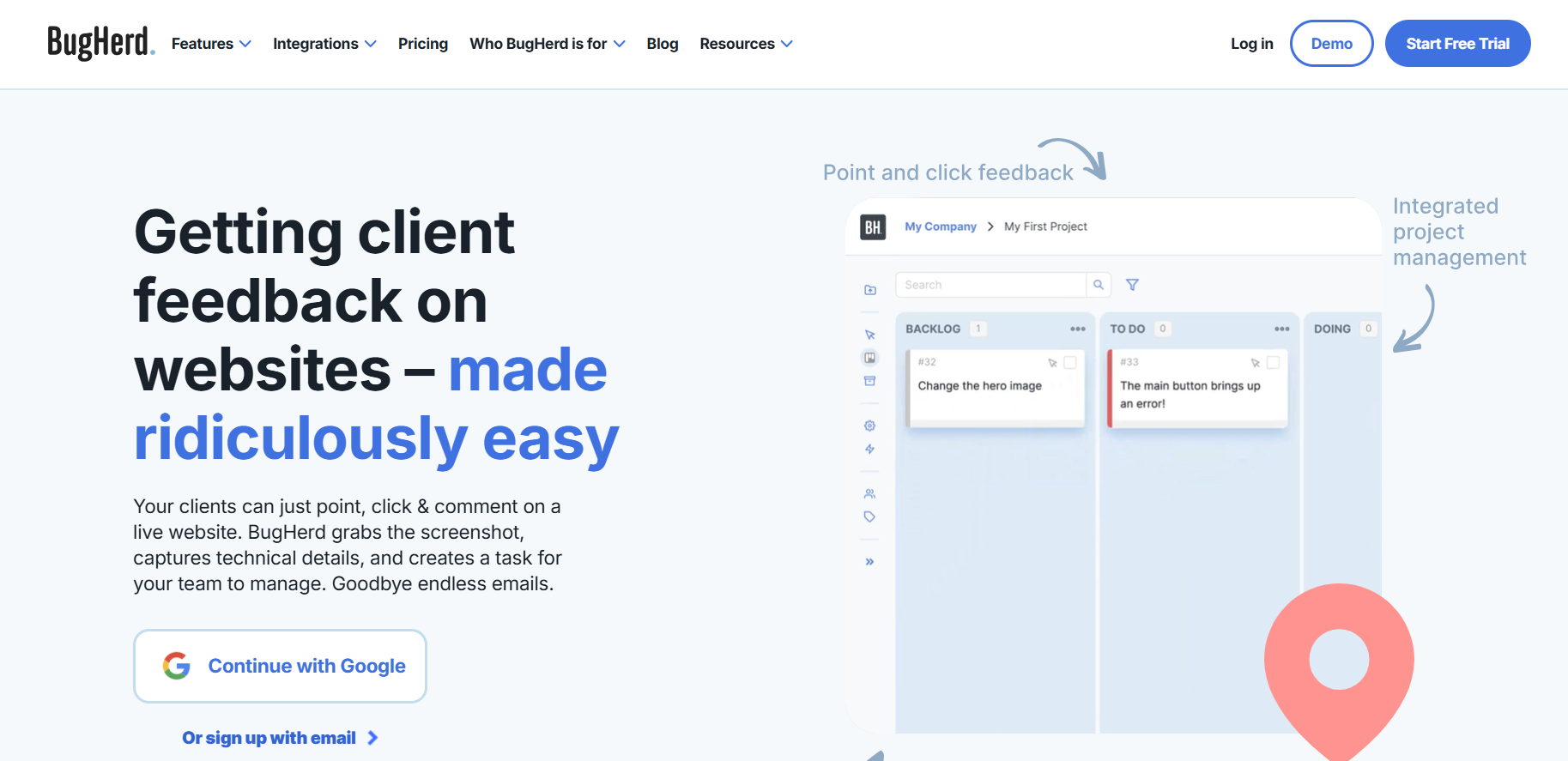Expand the Integrations dropdown menu
This screenshot has height=761, width=1568.
[x=324, y=44]
